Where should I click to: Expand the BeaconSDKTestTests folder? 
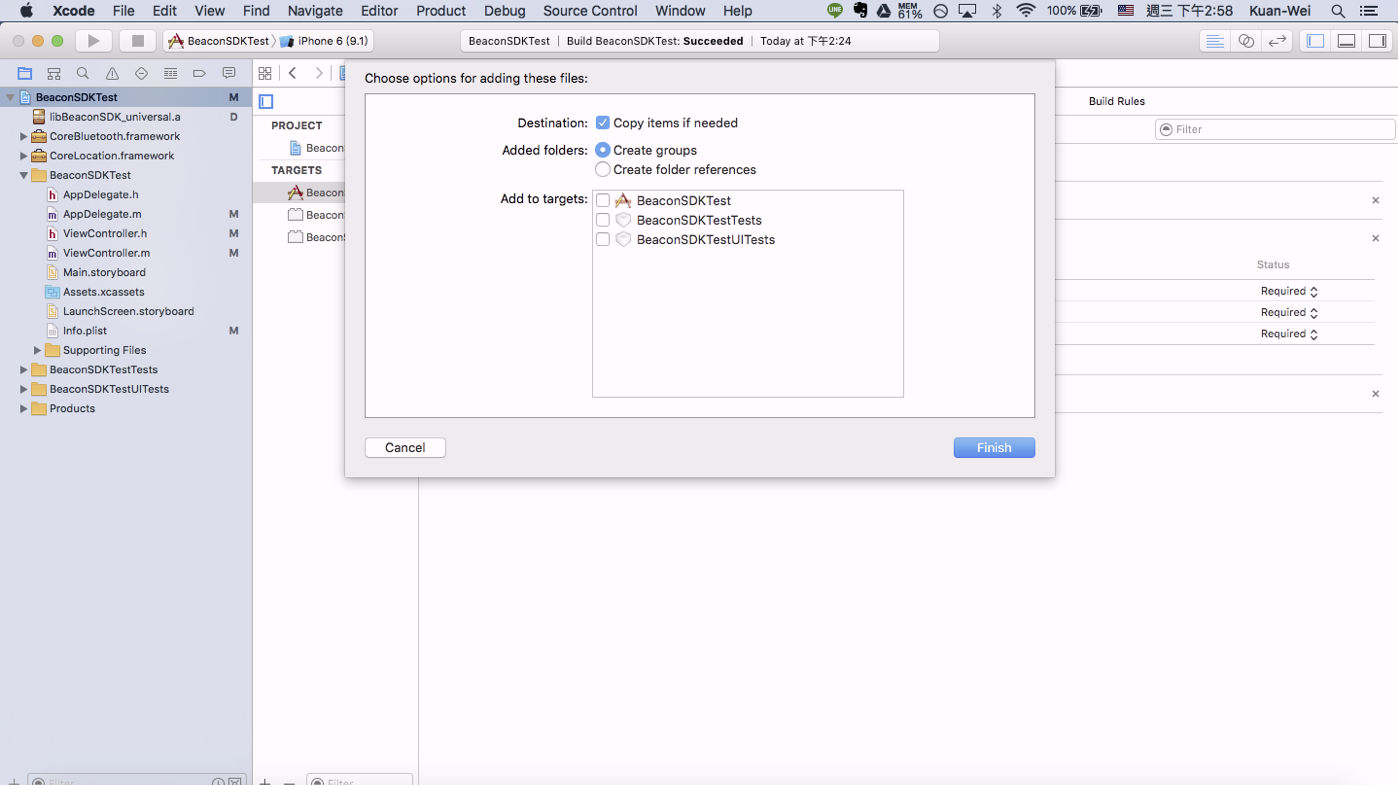24,370
